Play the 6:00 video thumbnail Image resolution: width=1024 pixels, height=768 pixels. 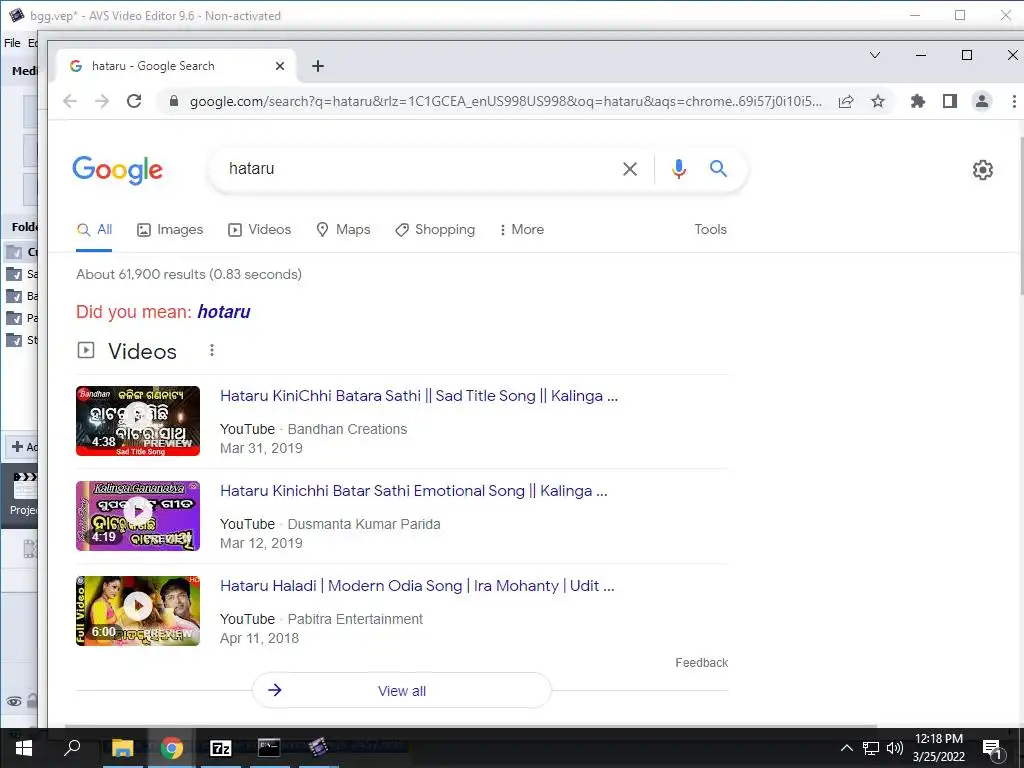pyautogui.click(x=138, y=611)
